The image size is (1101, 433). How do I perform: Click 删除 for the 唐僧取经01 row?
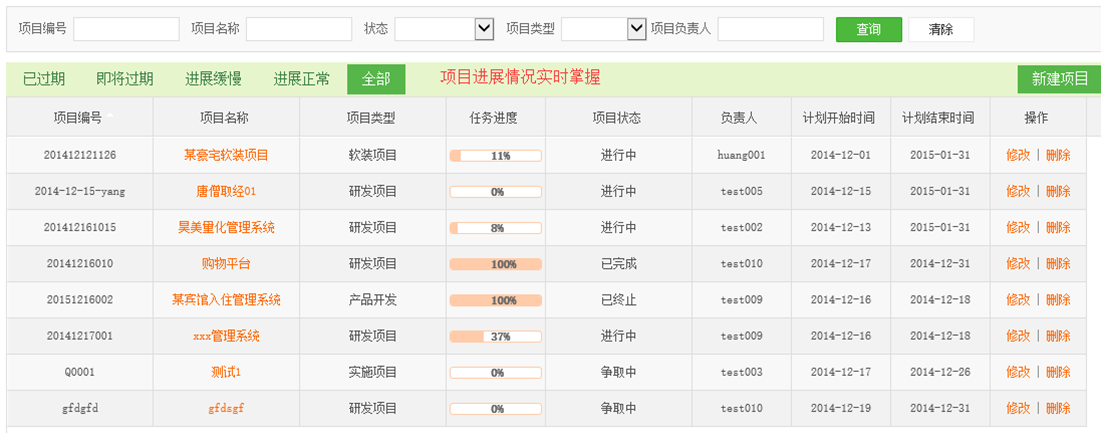[1058, 191]
